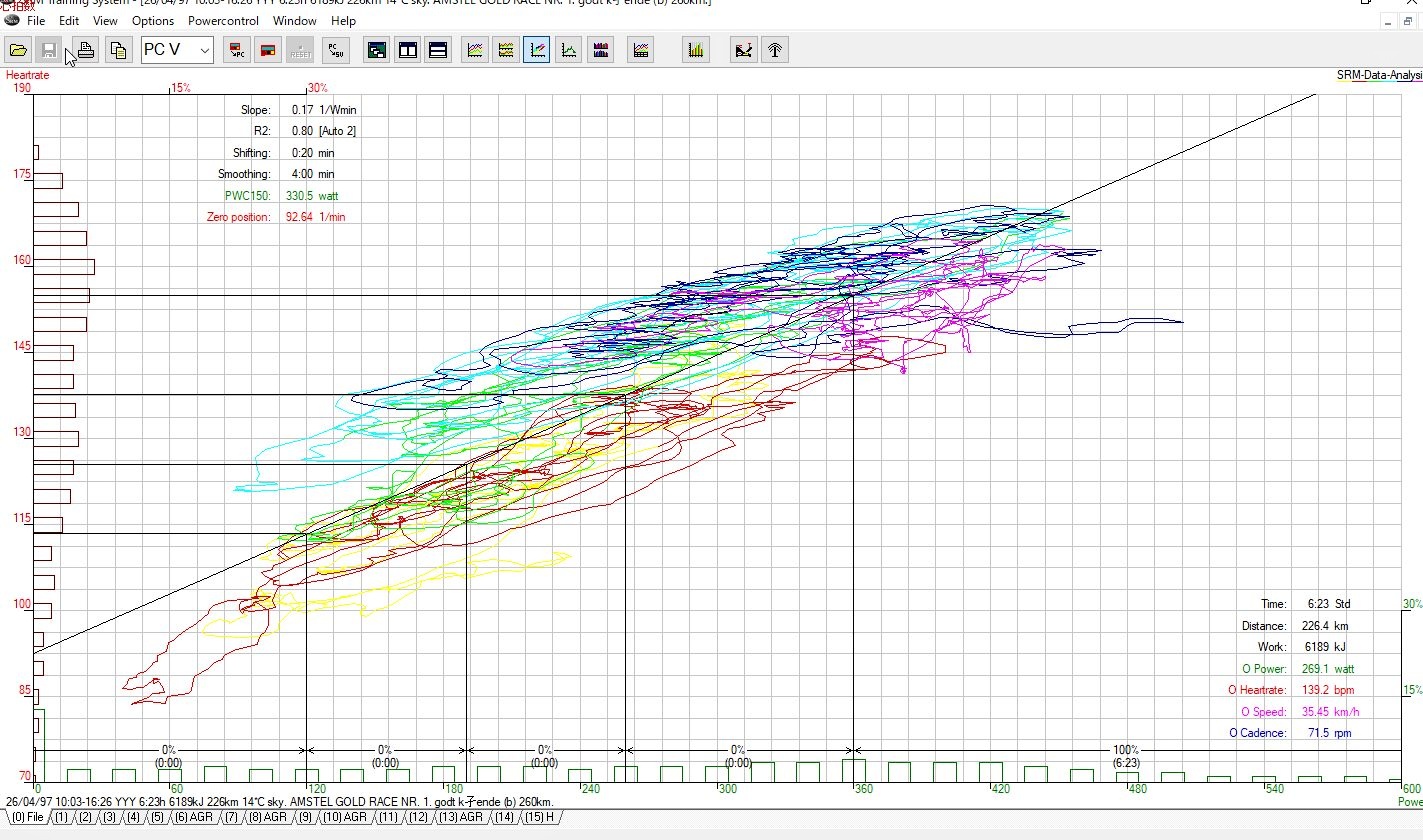This screenshot has width=1423, height=840.
Task: Open the Options menu
Action: [153, 20]
